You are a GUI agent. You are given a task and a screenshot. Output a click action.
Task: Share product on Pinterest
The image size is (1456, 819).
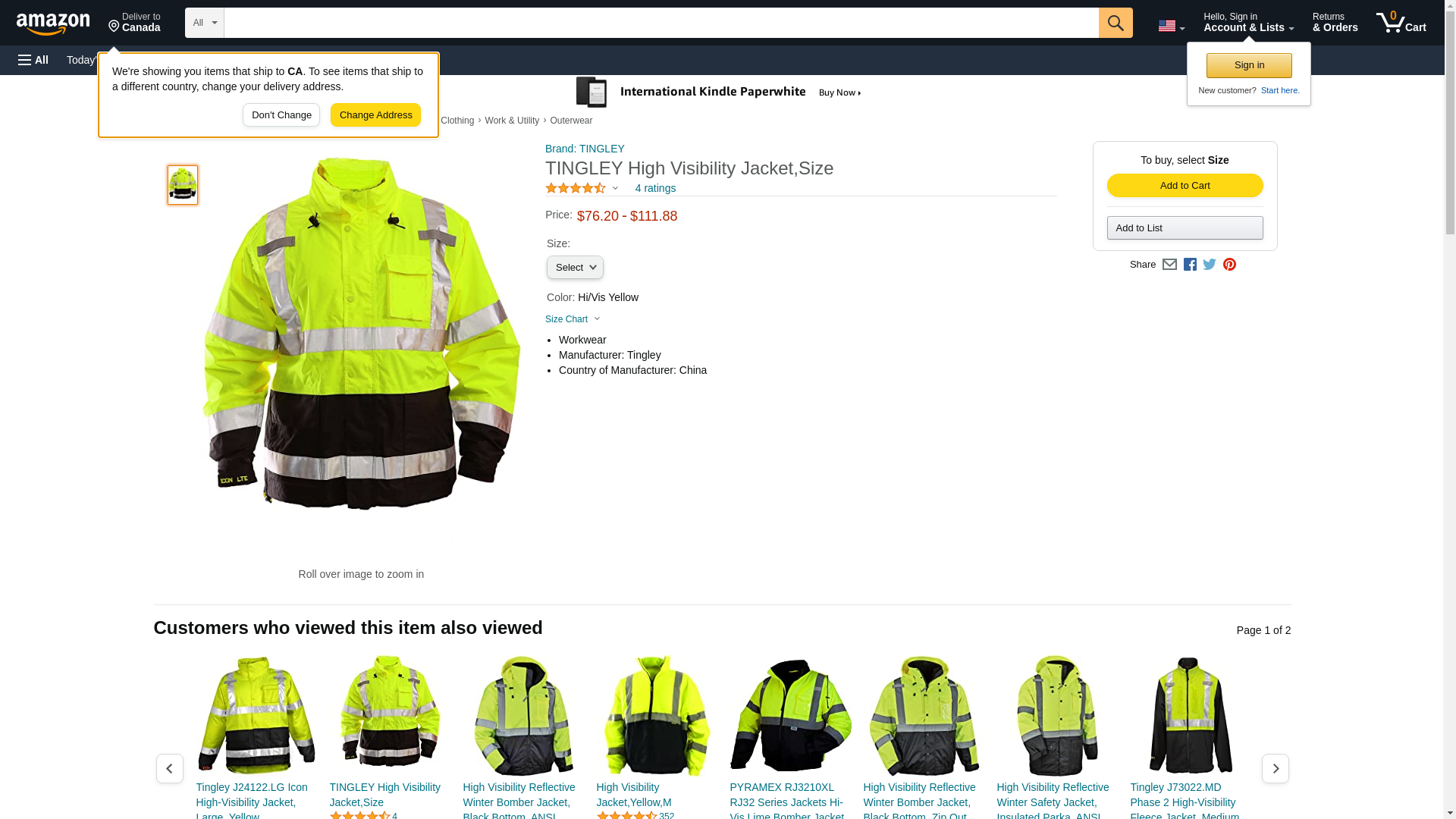[x=1229, y=265]
